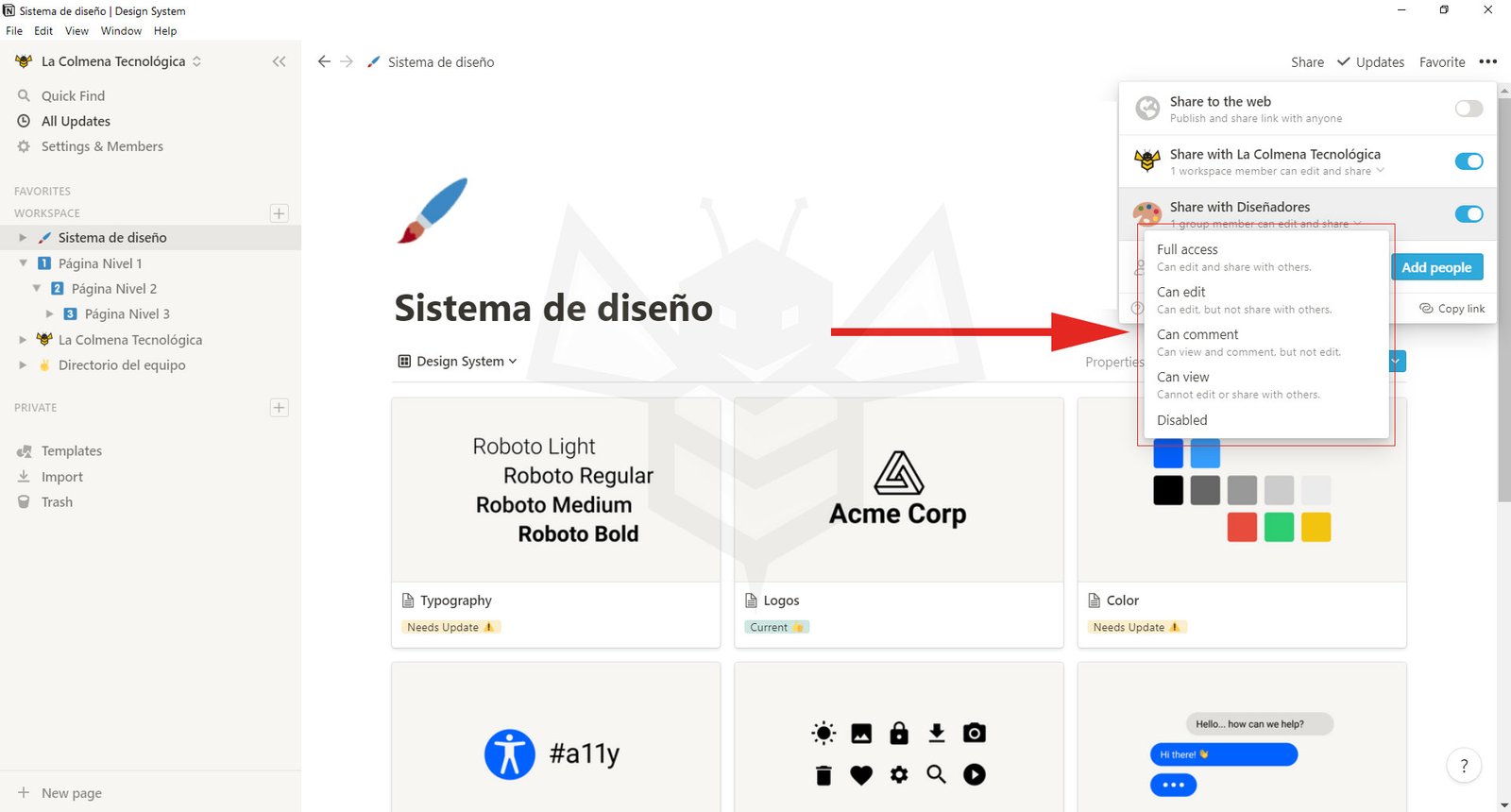
Task: Click the Templates icon in sidebar
Action: tap(25, 451)
